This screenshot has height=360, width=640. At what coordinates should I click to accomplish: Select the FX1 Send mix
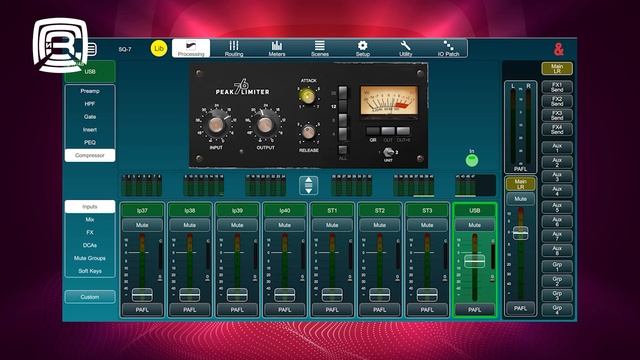(x=557, y=87)
